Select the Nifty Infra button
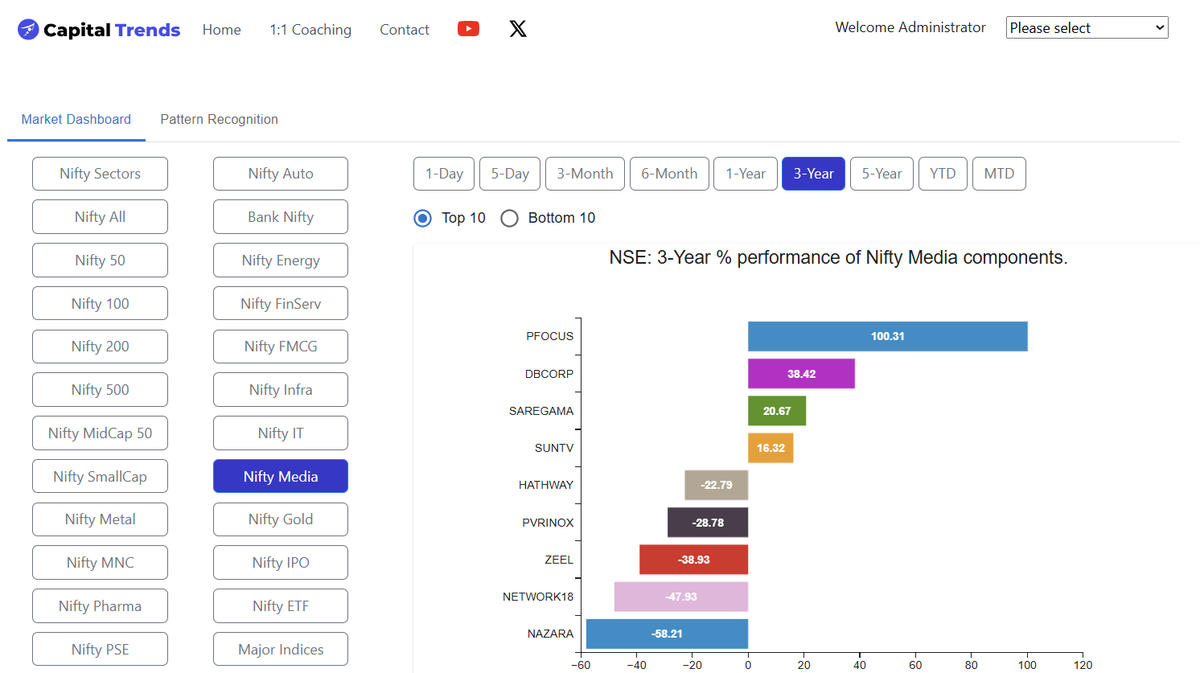The height and width of the screenshot is (673, 1200). [281, 390]
